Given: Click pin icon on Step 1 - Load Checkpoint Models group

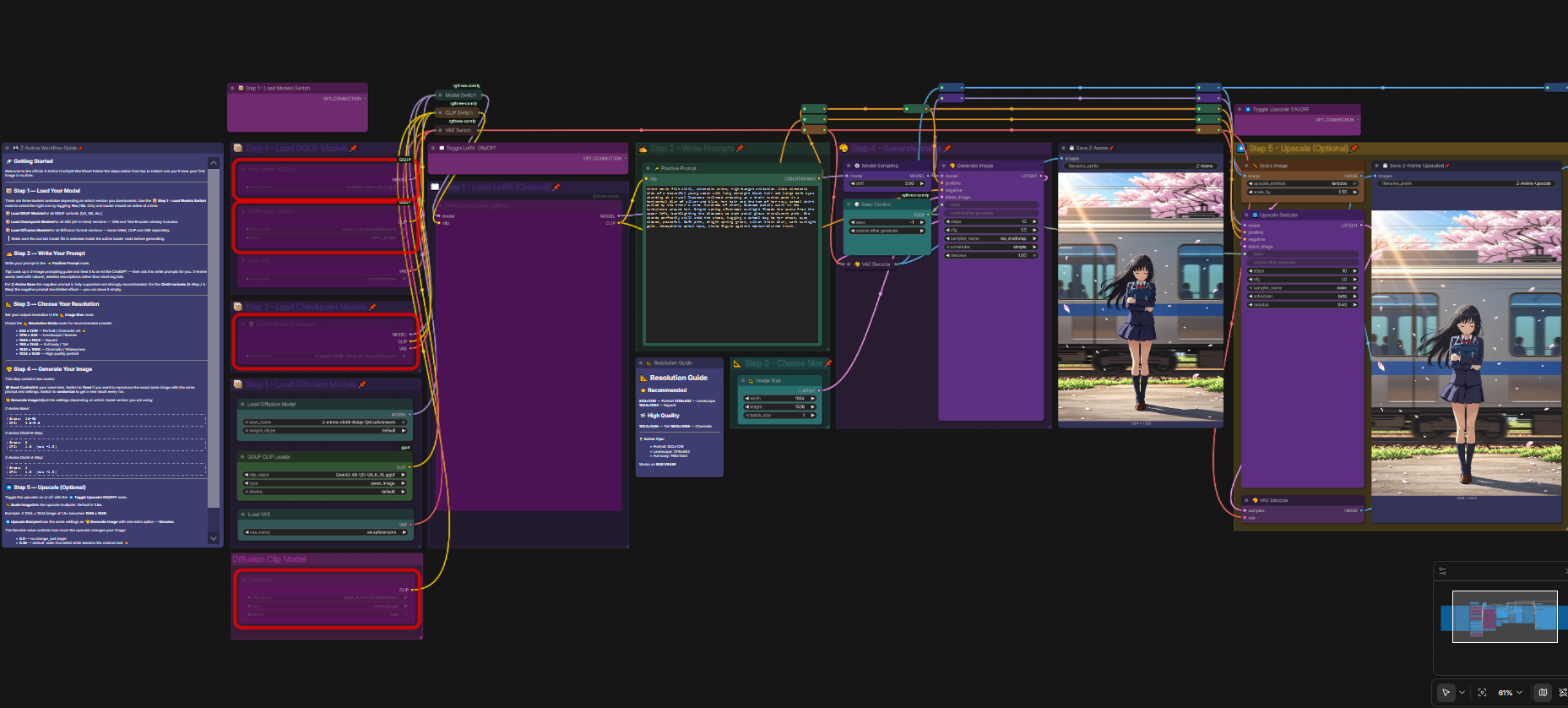Looking at the screenshot, I should click(x=372, y=307).
